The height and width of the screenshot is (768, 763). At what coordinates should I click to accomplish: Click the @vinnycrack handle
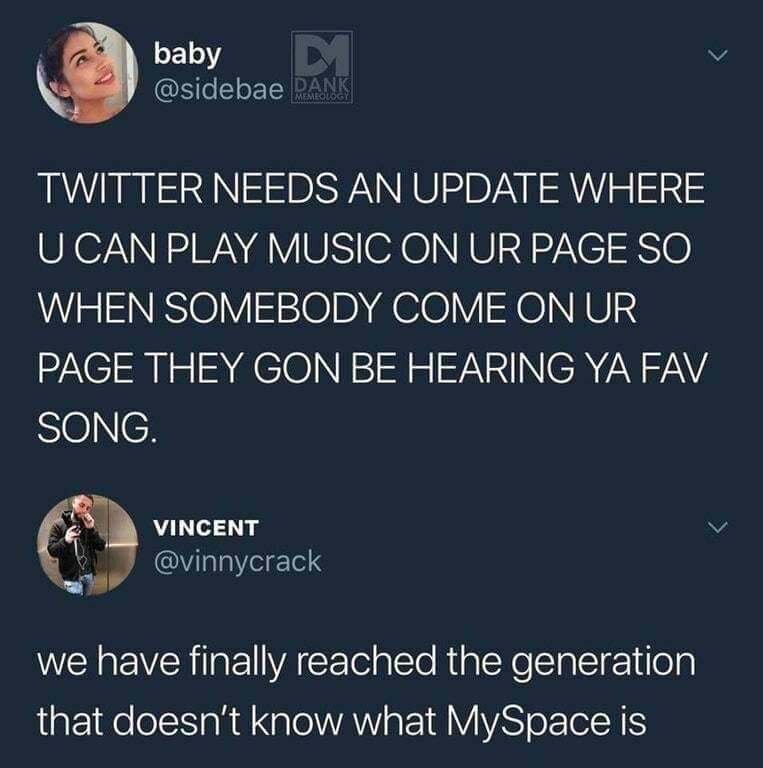tap(238, 561)
